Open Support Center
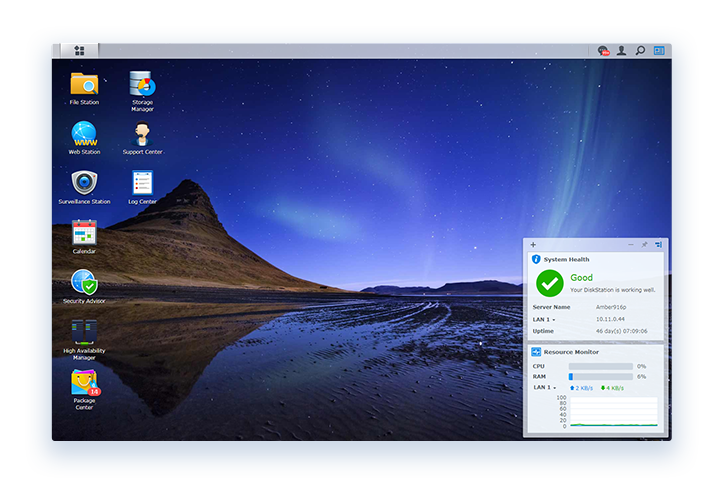The width and height of the screenshot is (724, 491). coord(142,134)
